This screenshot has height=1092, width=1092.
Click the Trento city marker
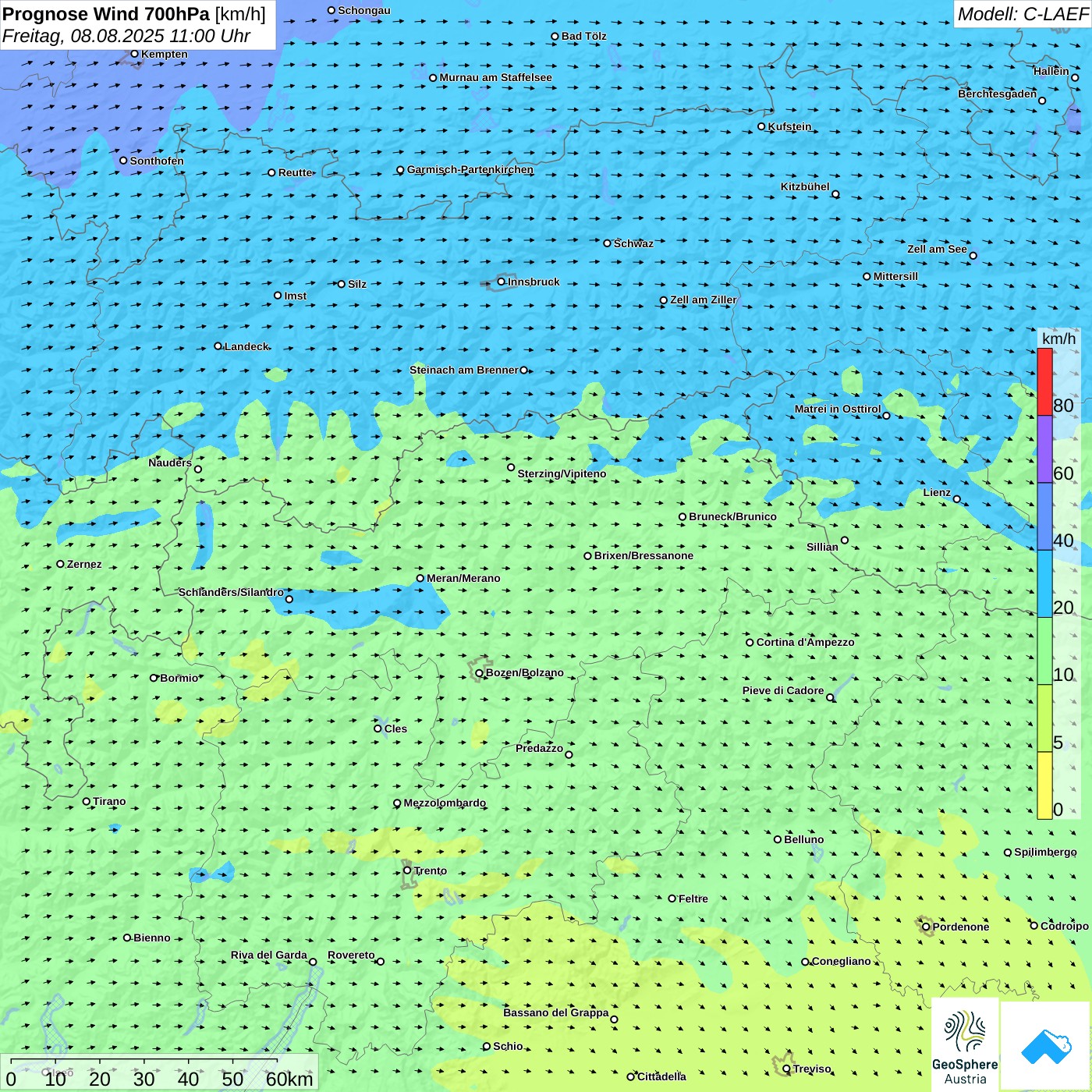click(x=407, y=870)
